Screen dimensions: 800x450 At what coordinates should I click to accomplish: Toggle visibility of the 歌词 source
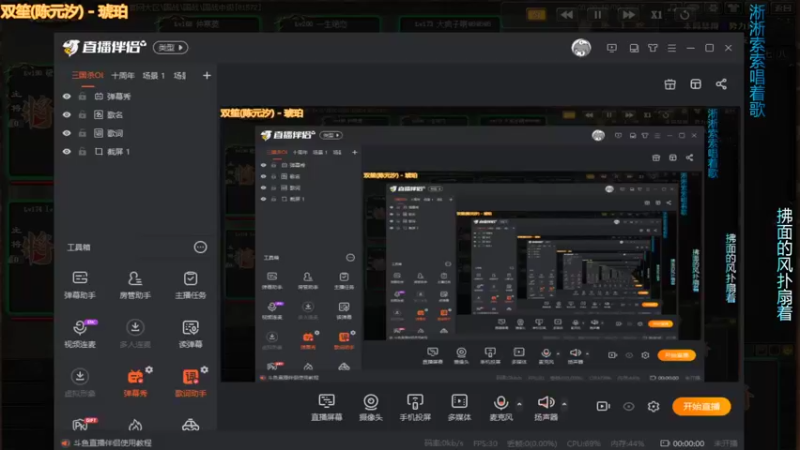click(x=67, y=133)
